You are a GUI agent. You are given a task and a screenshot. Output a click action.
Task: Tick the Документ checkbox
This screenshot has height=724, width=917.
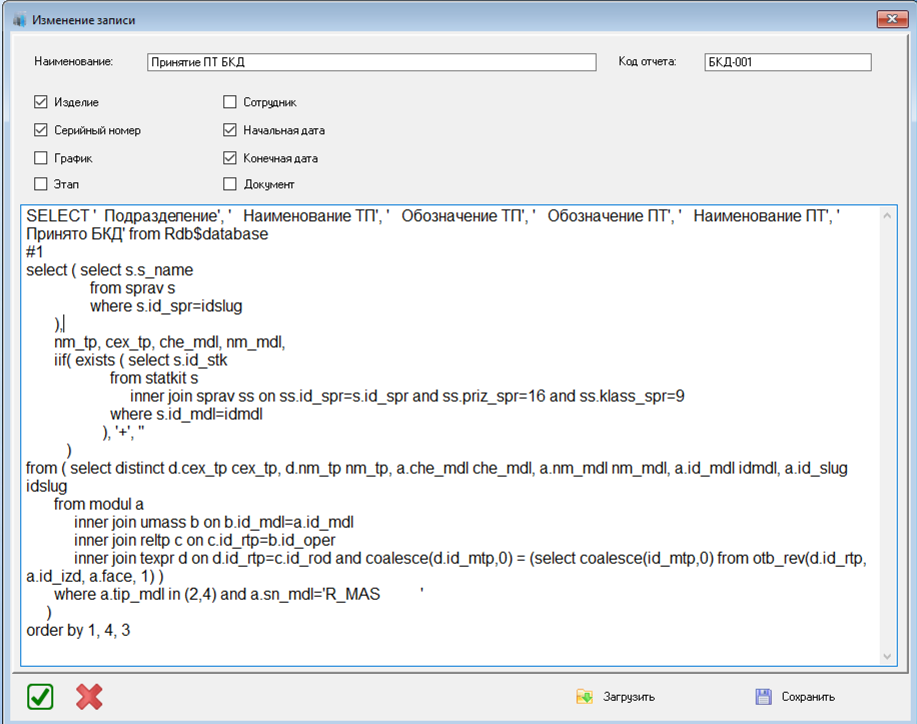coord(230,184)
